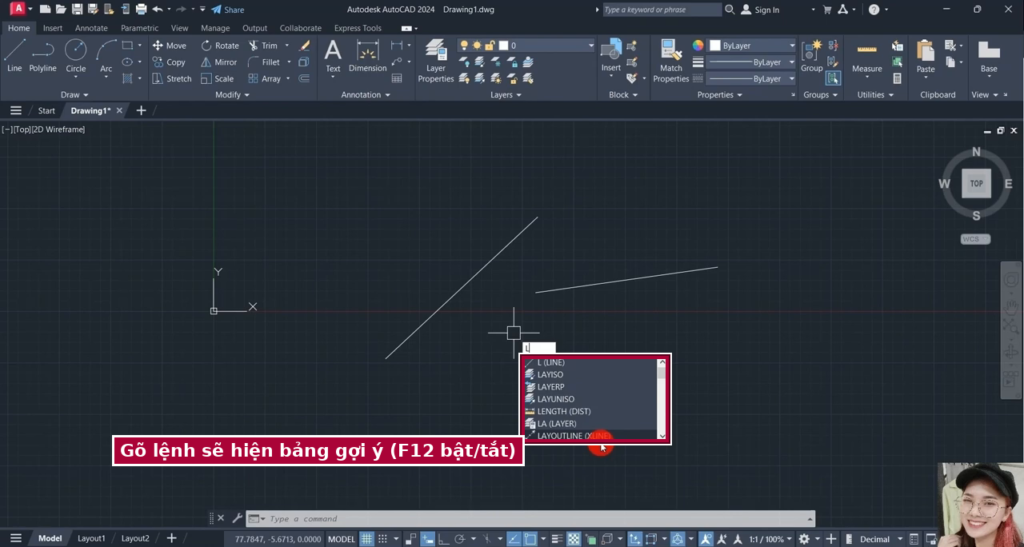The width and height of the screenshot is (1024, 547).
Task: Click the Offset tool icon
Action: [x=304, y=78]
